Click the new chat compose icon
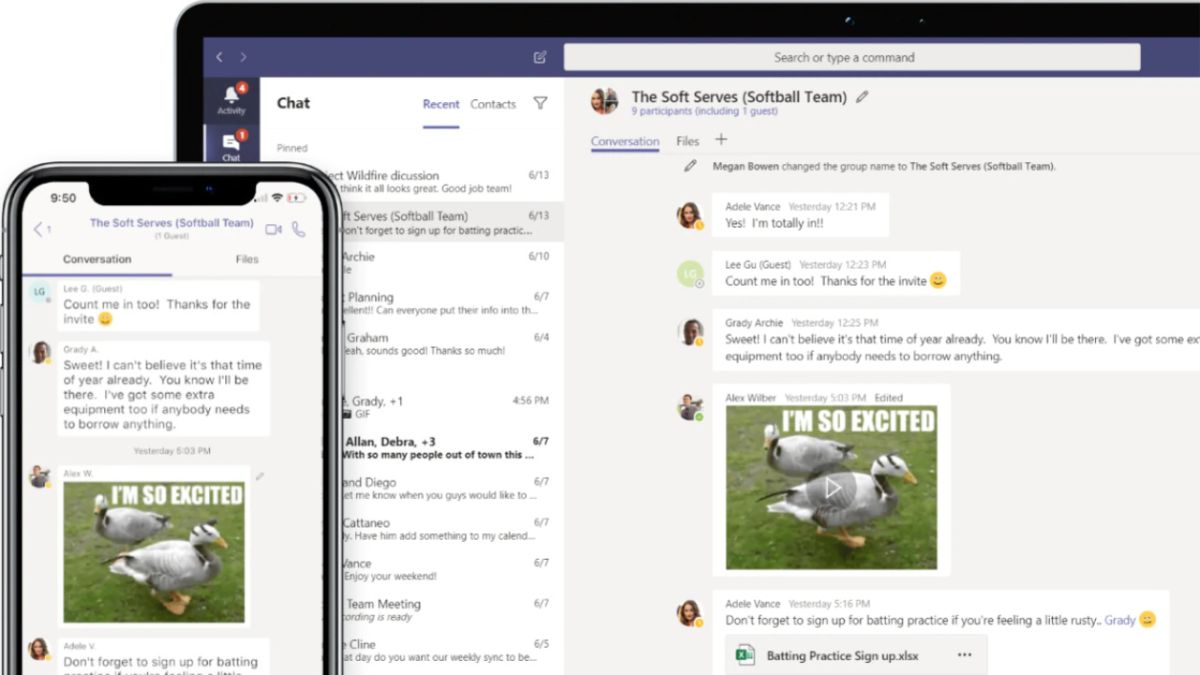 540,58
